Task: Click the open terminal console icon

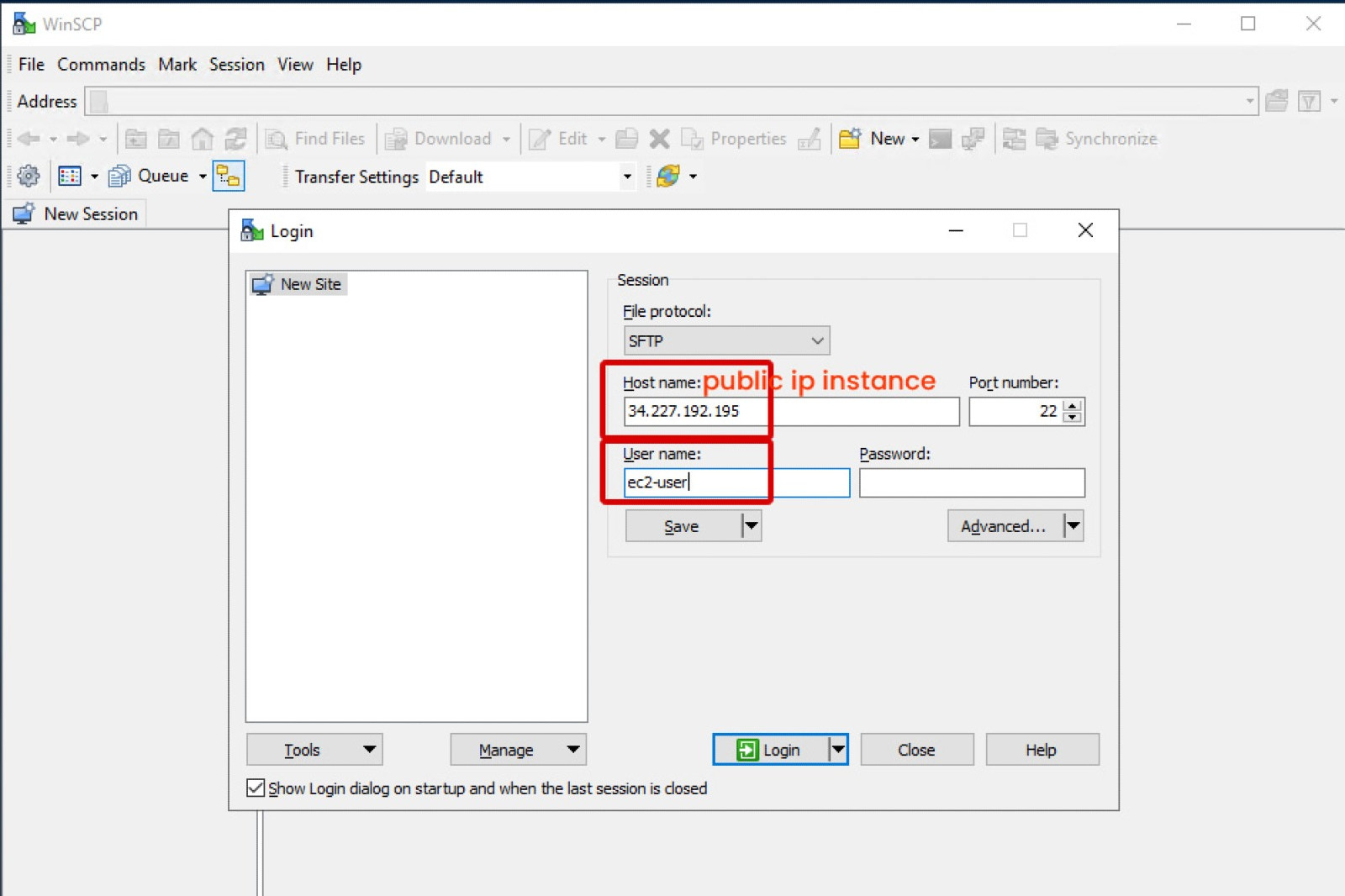Action: (940, 139)
